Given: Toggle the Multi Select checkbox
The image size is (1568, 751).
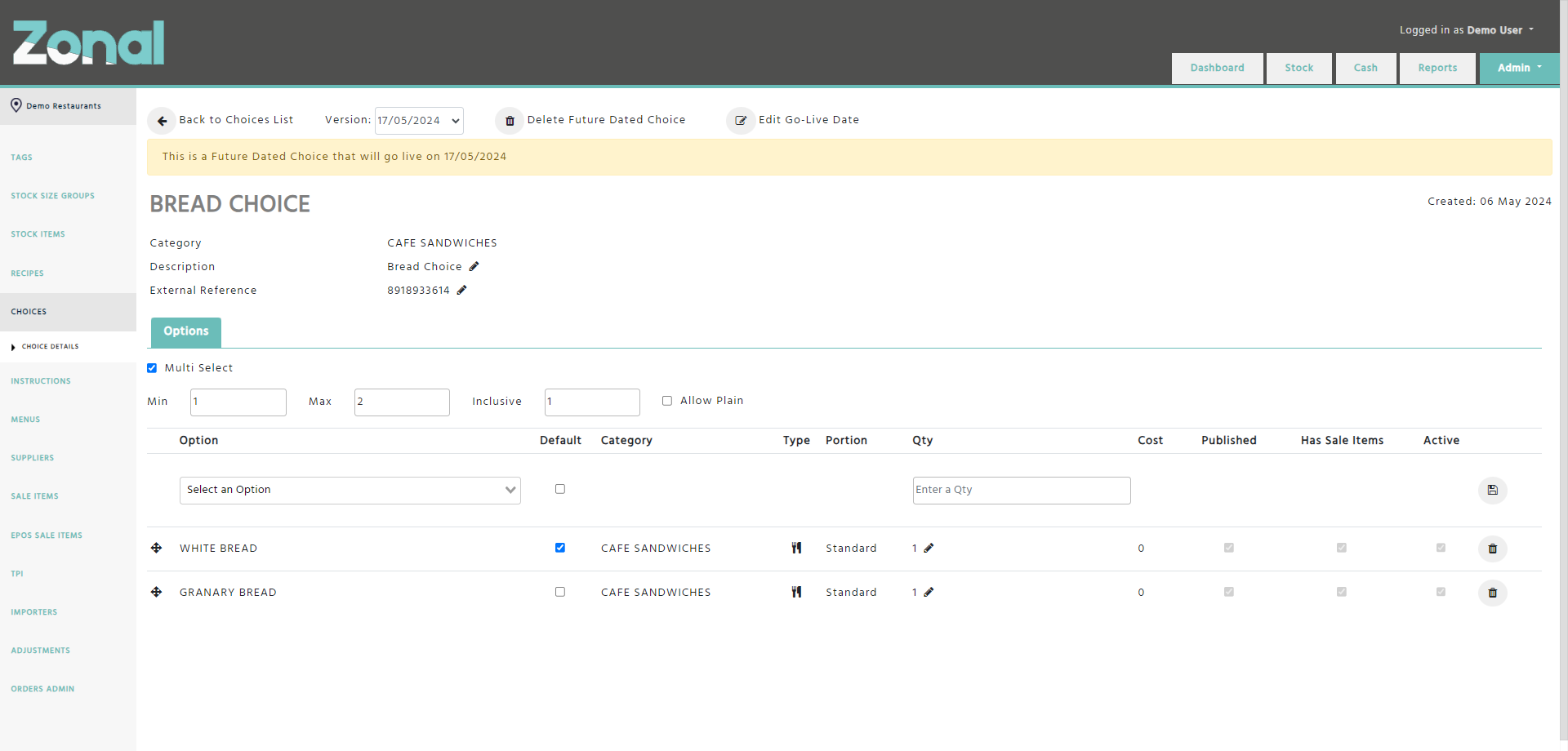Looking at the screenshot, I should [x=152, y=368].
